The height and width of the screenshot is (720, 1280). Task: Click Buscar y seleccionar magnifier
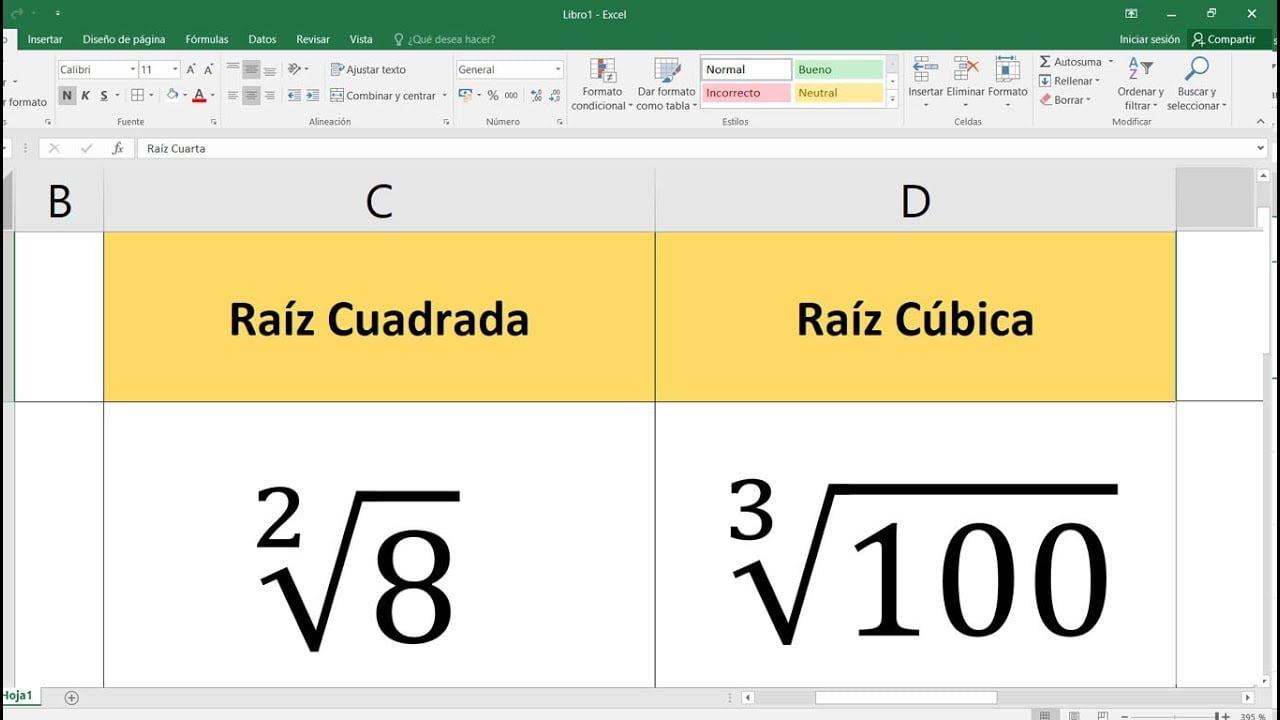[x=1196, y=70]
